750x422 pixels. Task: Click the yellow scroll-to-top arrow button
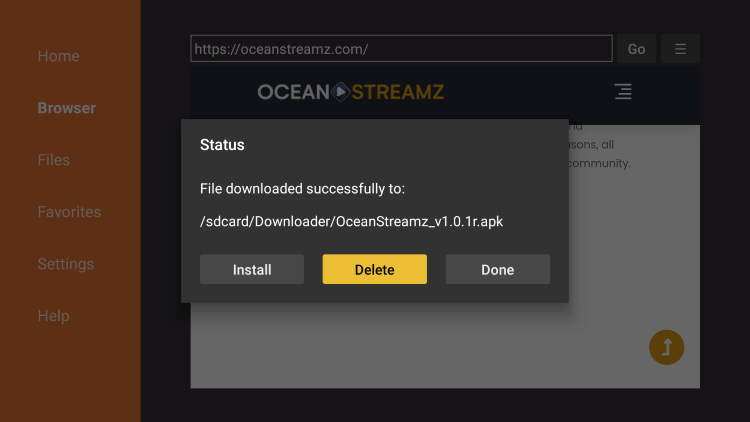pos(666,347)
